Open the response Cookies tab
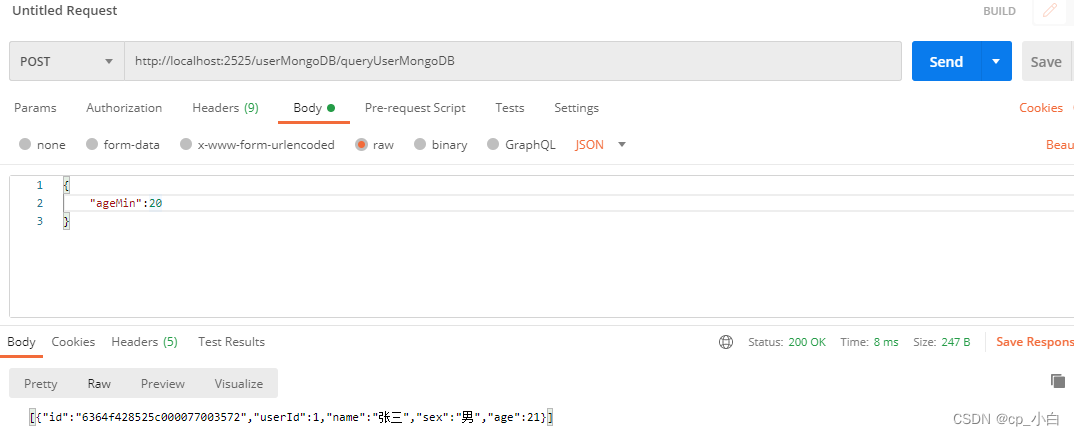 point(73,342)
